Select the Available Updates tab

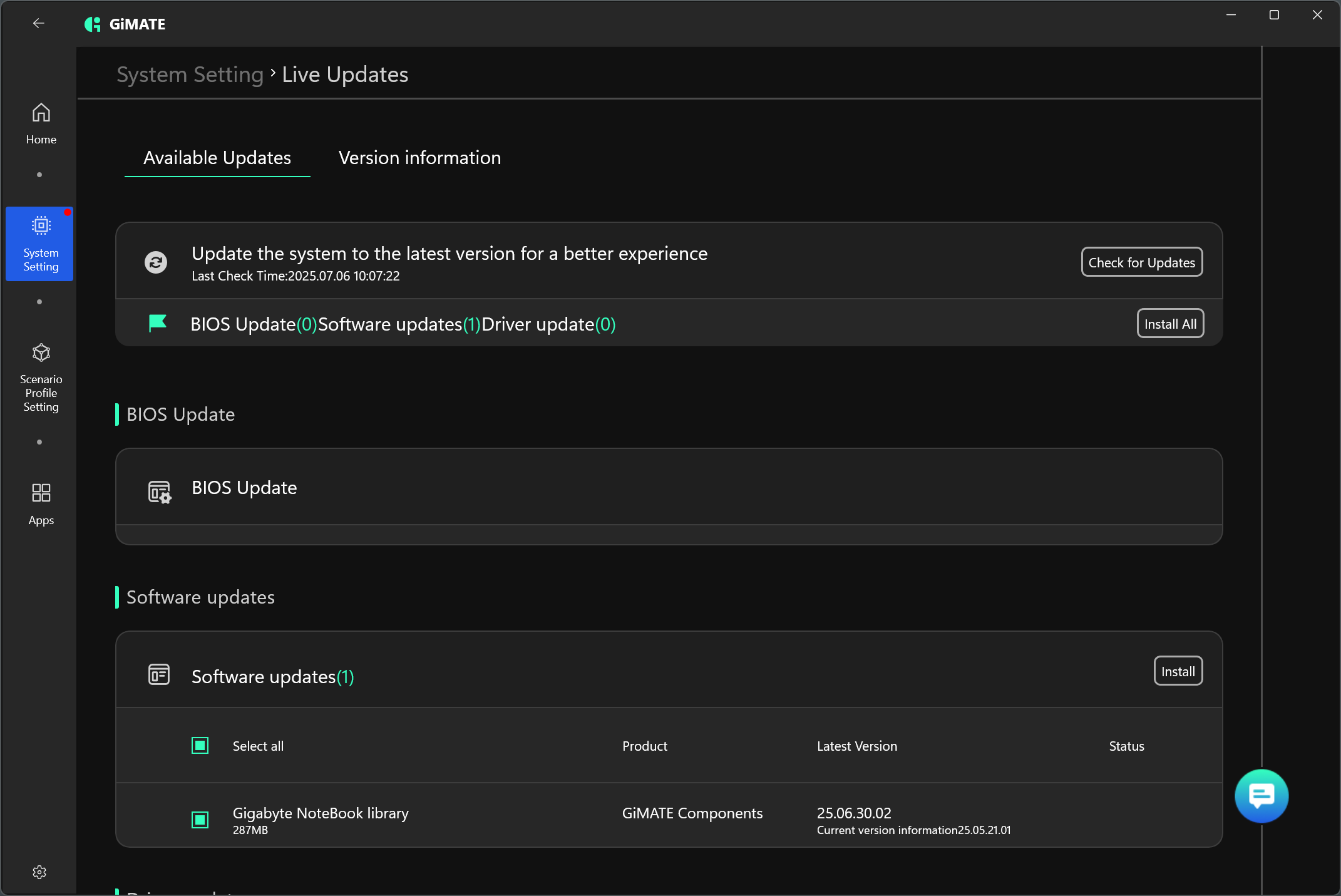[217, 158]
